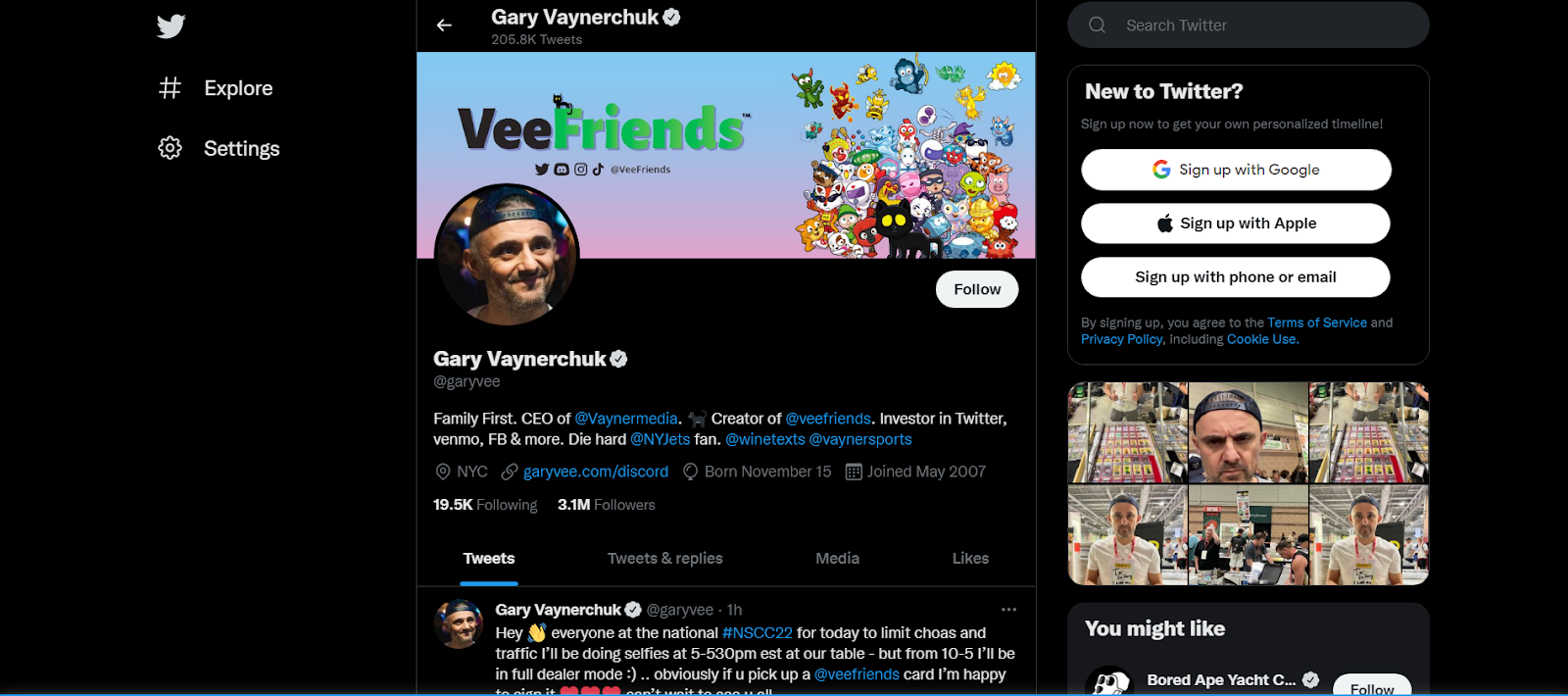Viewport: 1568px width, 696px height.
Task: Open Settings via the gear icon
Action: pos(170,148)
